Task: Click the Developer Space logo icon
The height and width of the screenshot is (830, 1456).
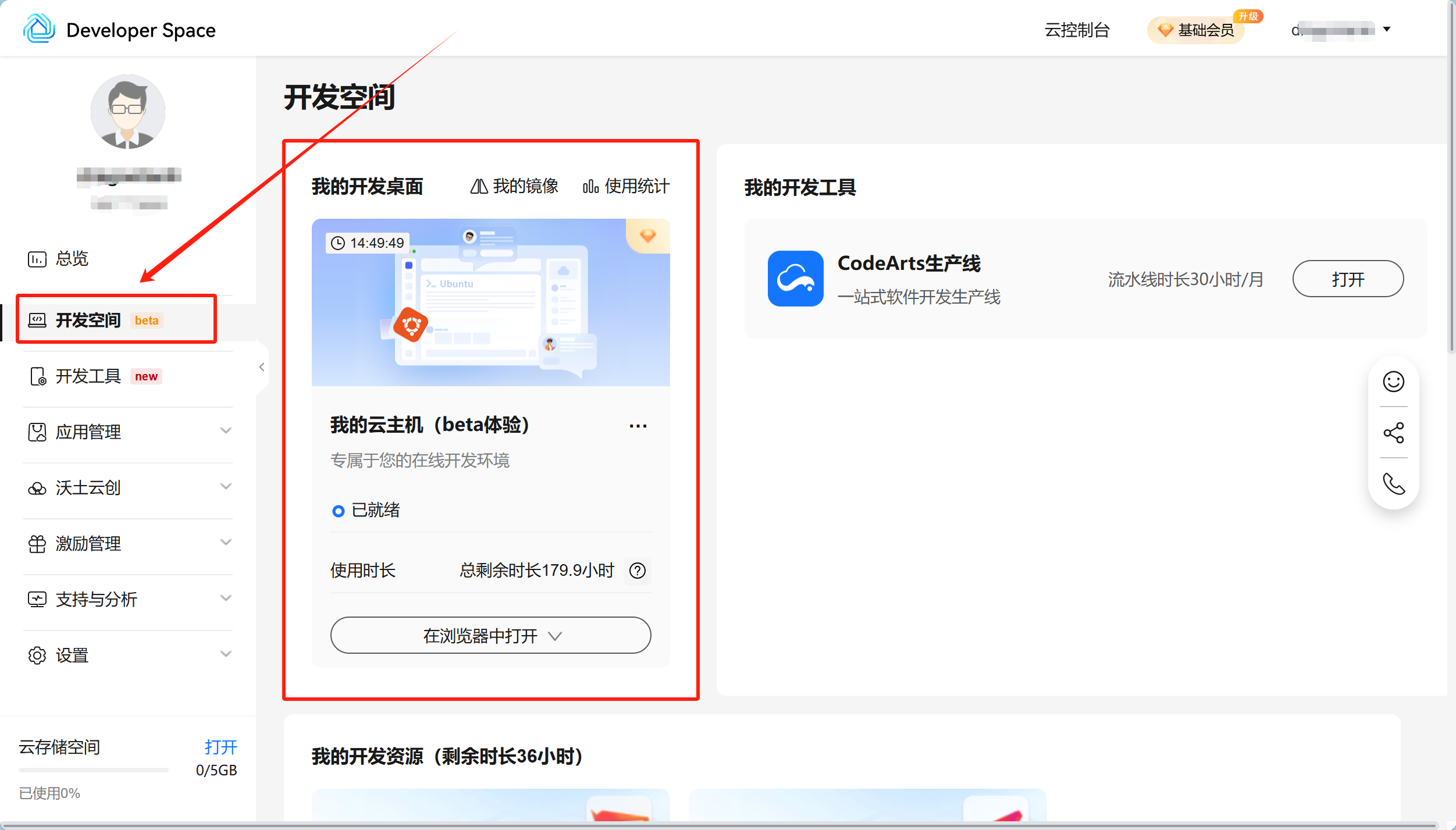Action: [39, 29]
